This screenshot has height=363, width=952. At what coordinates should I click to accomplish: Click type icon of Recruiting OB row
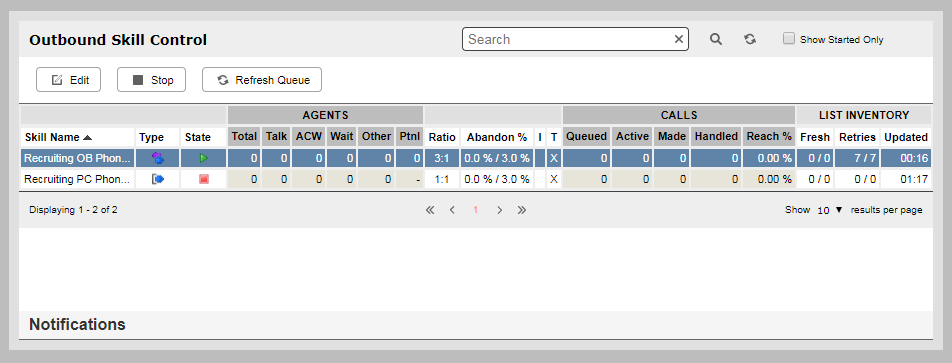click(158, 158)
